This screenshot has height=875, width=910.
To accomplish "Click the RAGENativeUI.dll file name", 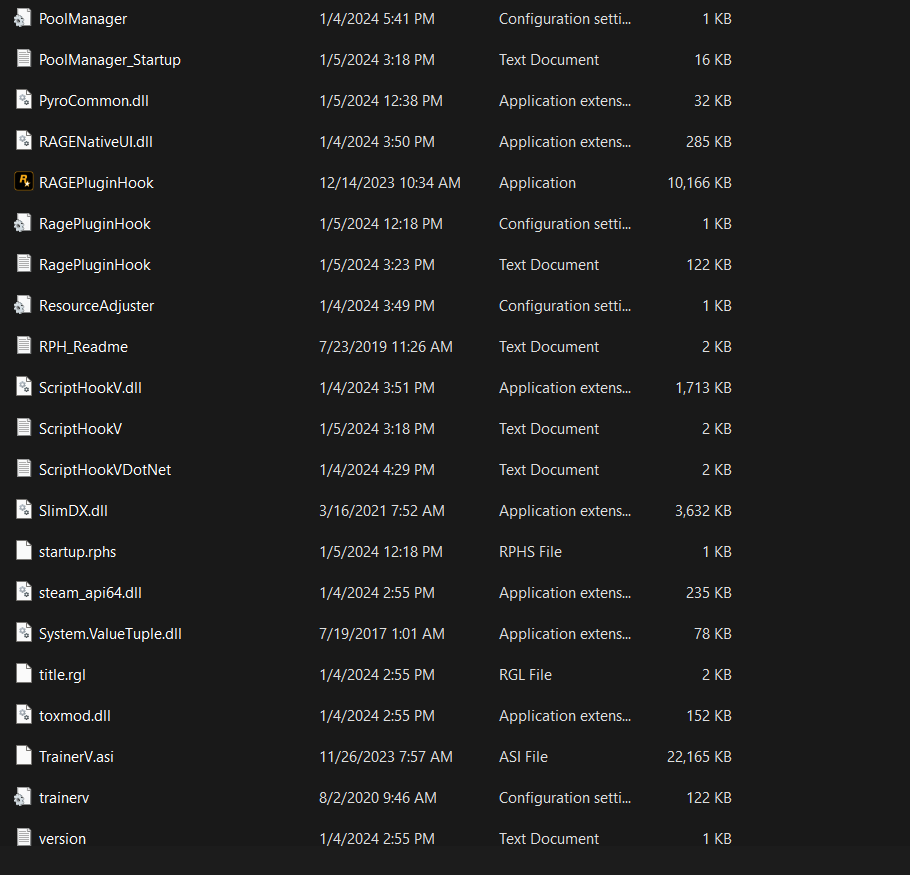I will (96, 142).
